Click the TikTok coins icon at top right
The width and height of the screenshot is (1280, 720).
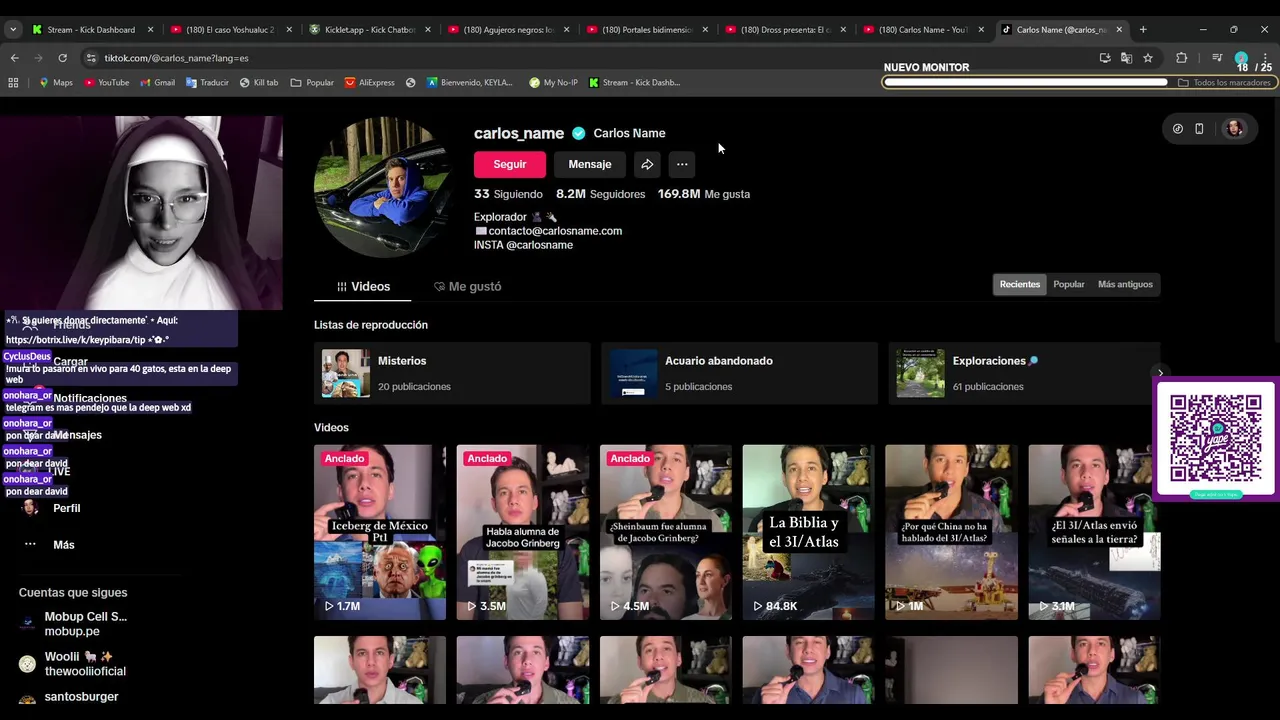point(1178,128)
